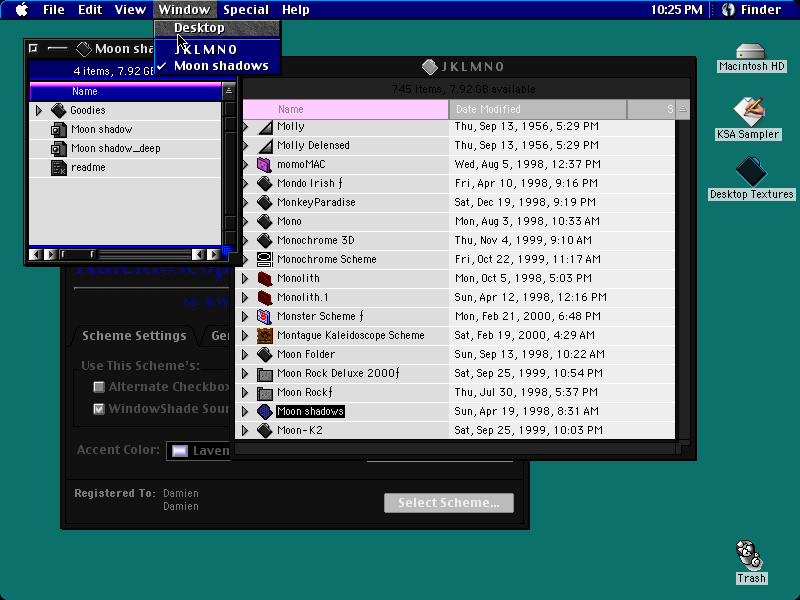Select the Goodies folder icon
The width and height of the screenshot is (800, 600).
click(x=59, y=110)
